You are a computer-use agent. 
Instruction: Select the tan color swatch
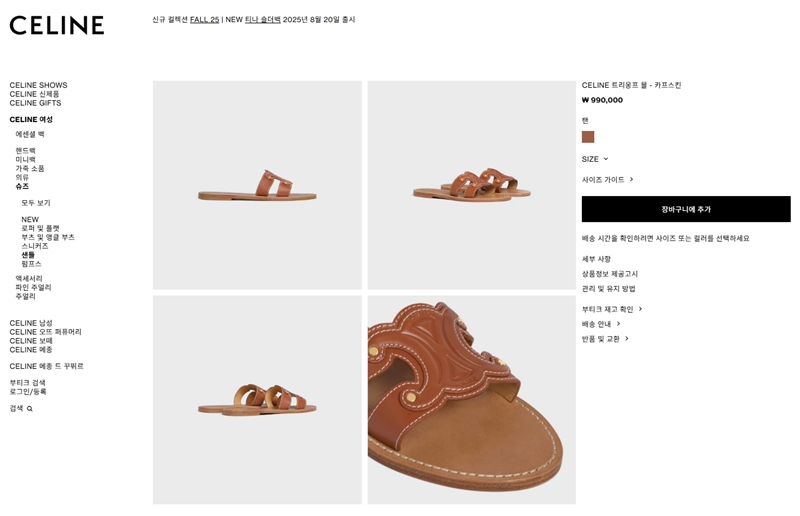(588, 137)
